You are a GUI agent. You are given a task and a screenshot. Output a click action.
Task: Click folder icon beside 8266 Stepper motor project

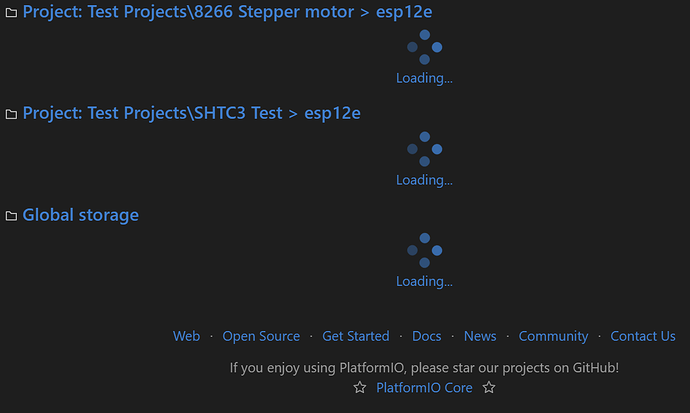pyautogui.click(x=11, y=13)
